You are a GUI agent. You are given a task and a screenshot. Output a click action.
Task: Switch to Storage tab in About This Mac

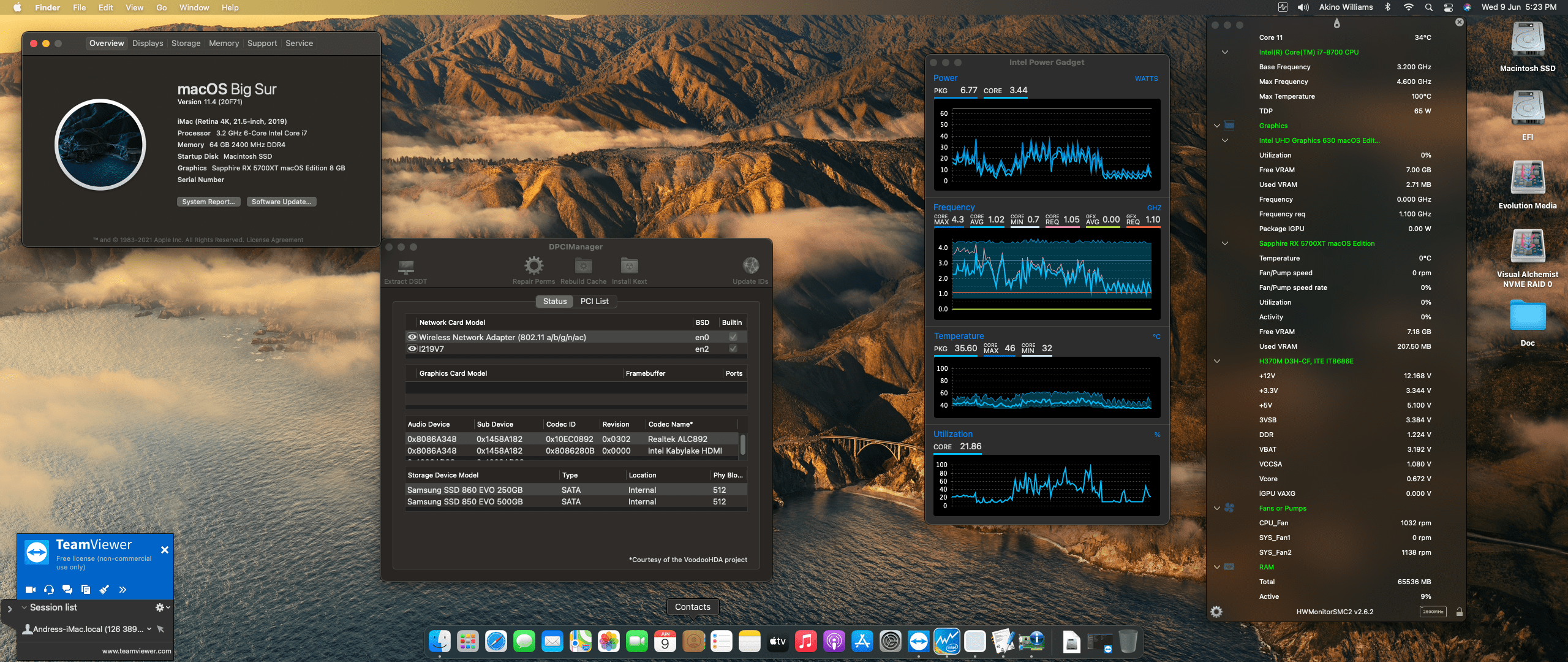pos(186,44)
